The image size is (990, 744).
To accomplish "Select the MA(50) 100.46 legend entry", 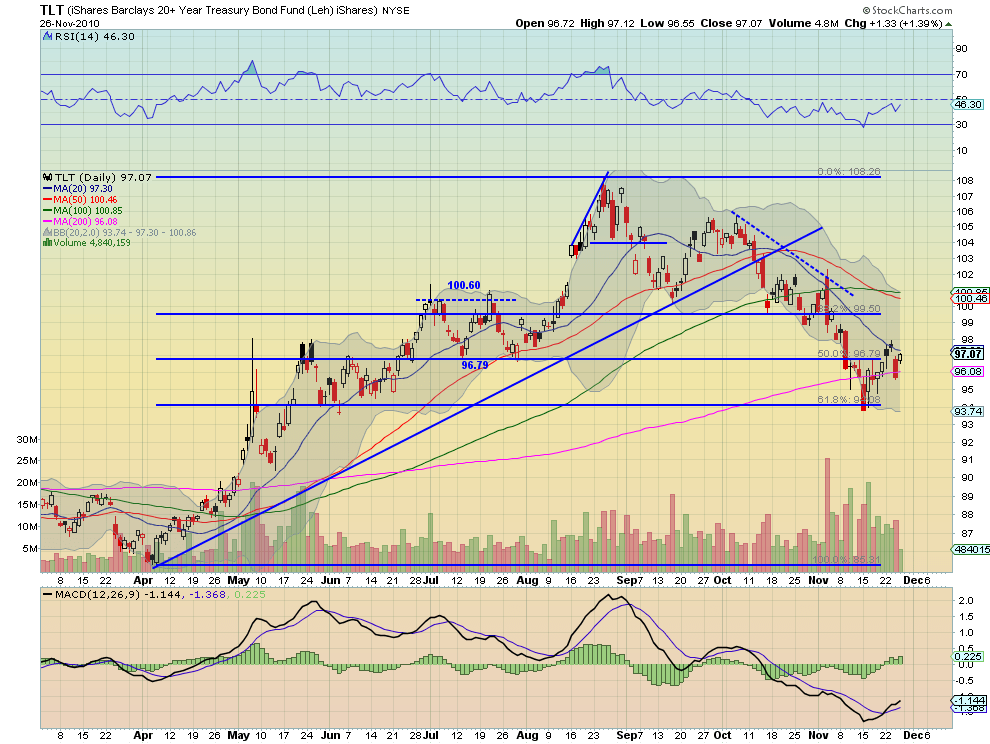I will click(80, 200).
